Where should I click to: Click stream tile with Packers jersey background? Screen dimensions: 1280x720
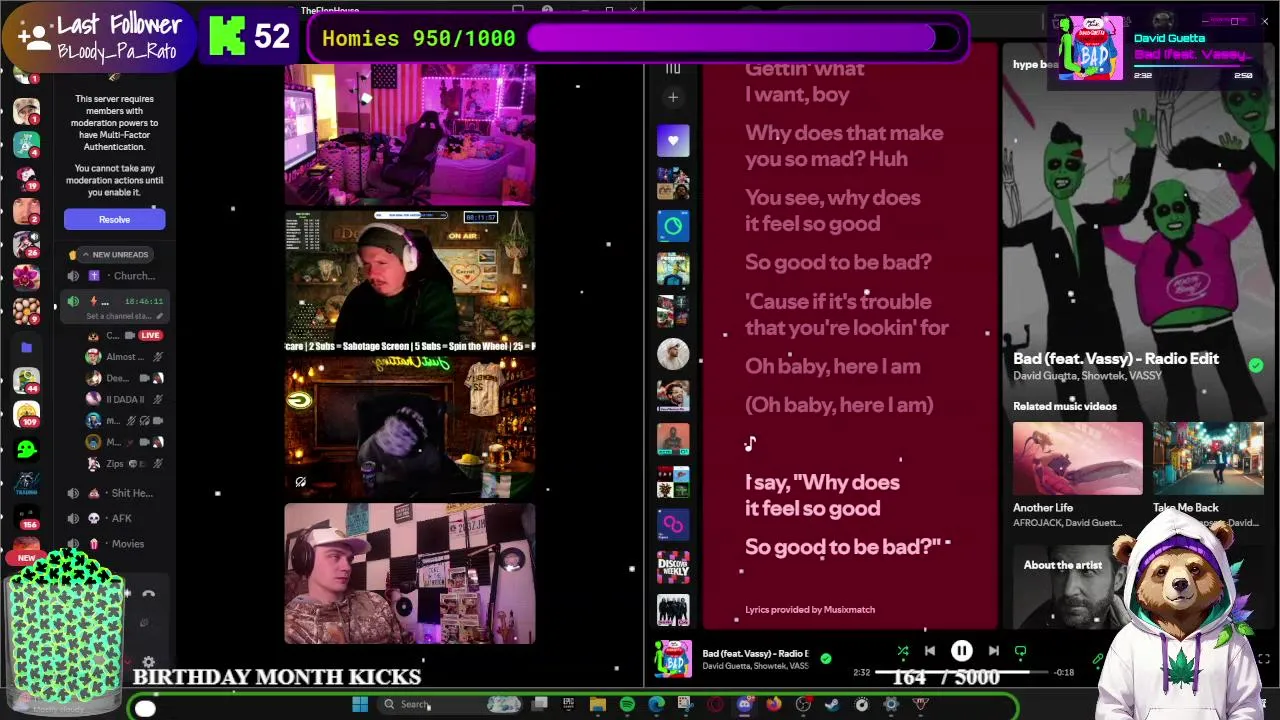pyautogui.click(x=410, y=427)
